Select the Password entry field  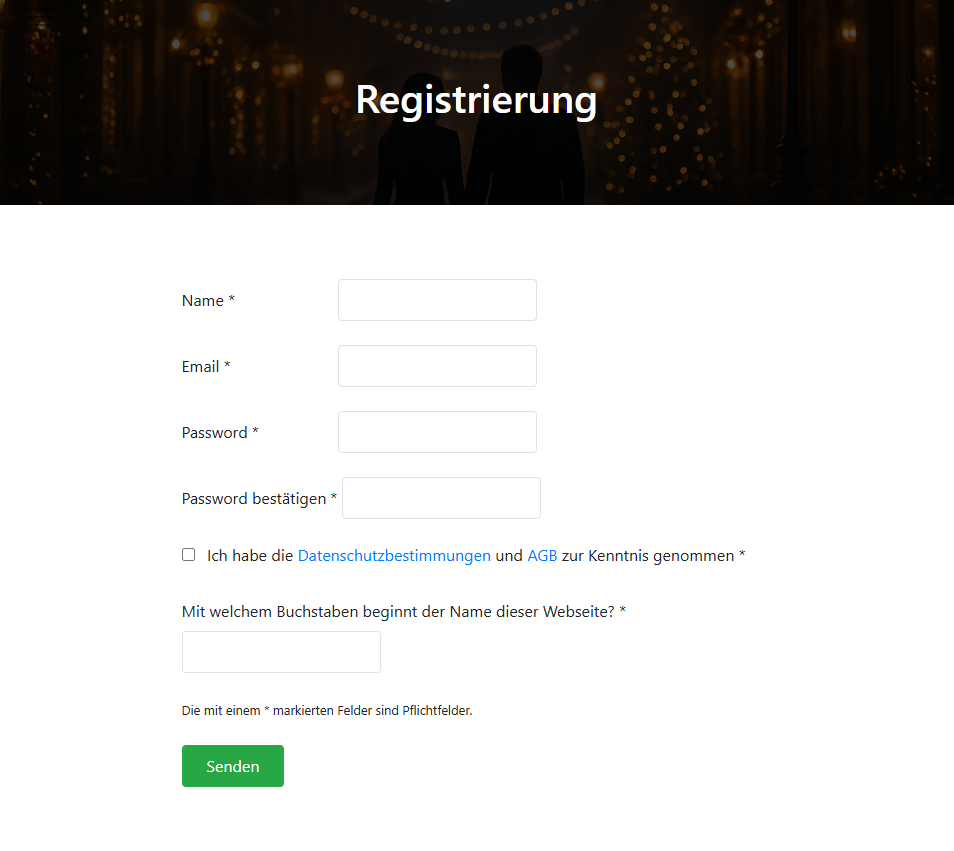[x=437, y=432]
